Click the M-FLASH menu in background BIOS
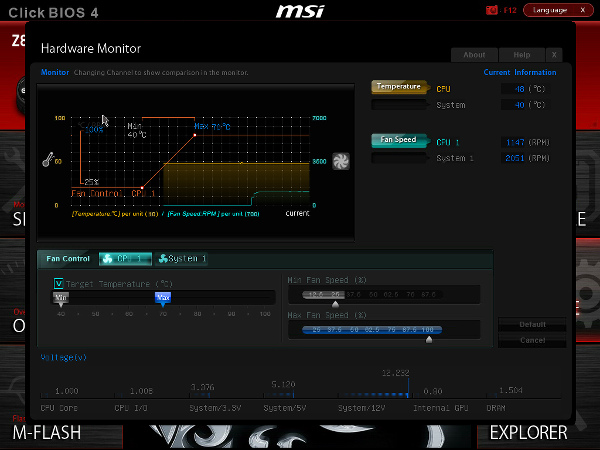The height and width of the screenshot is (450, 600). coord(47,433)
